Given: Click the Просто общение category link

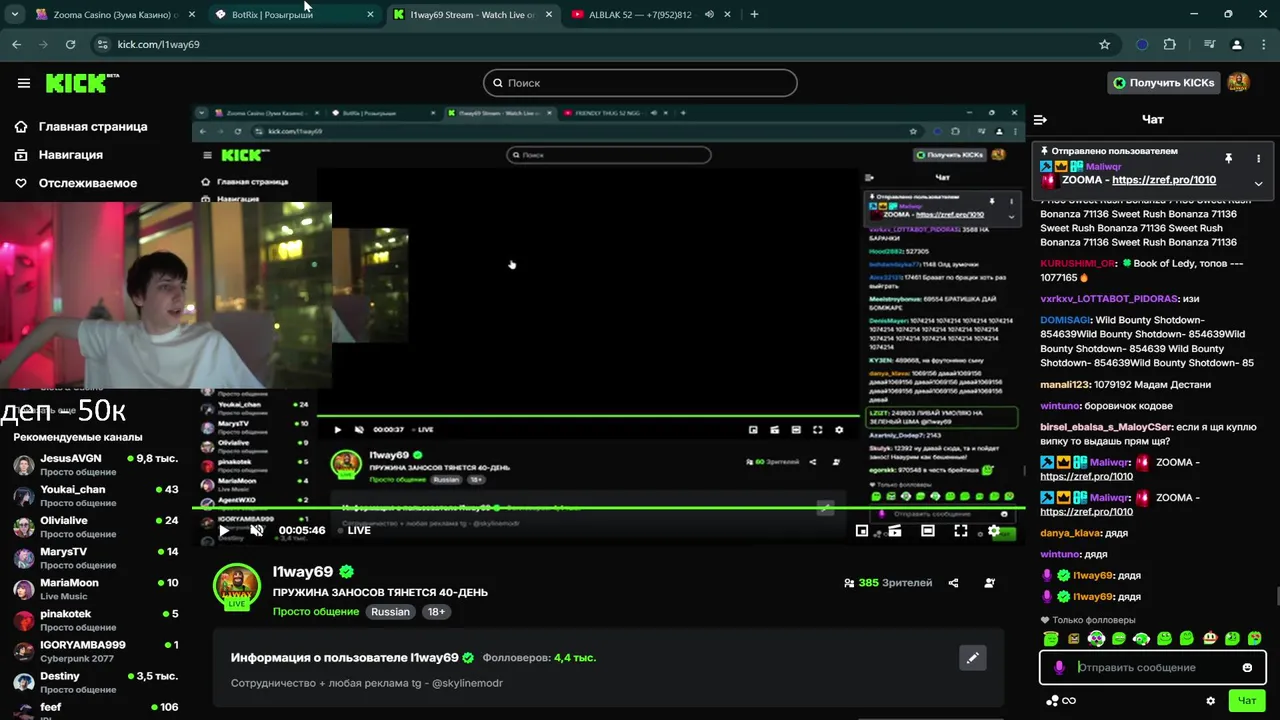Looking at the screenshot, I should click(316, 612).
